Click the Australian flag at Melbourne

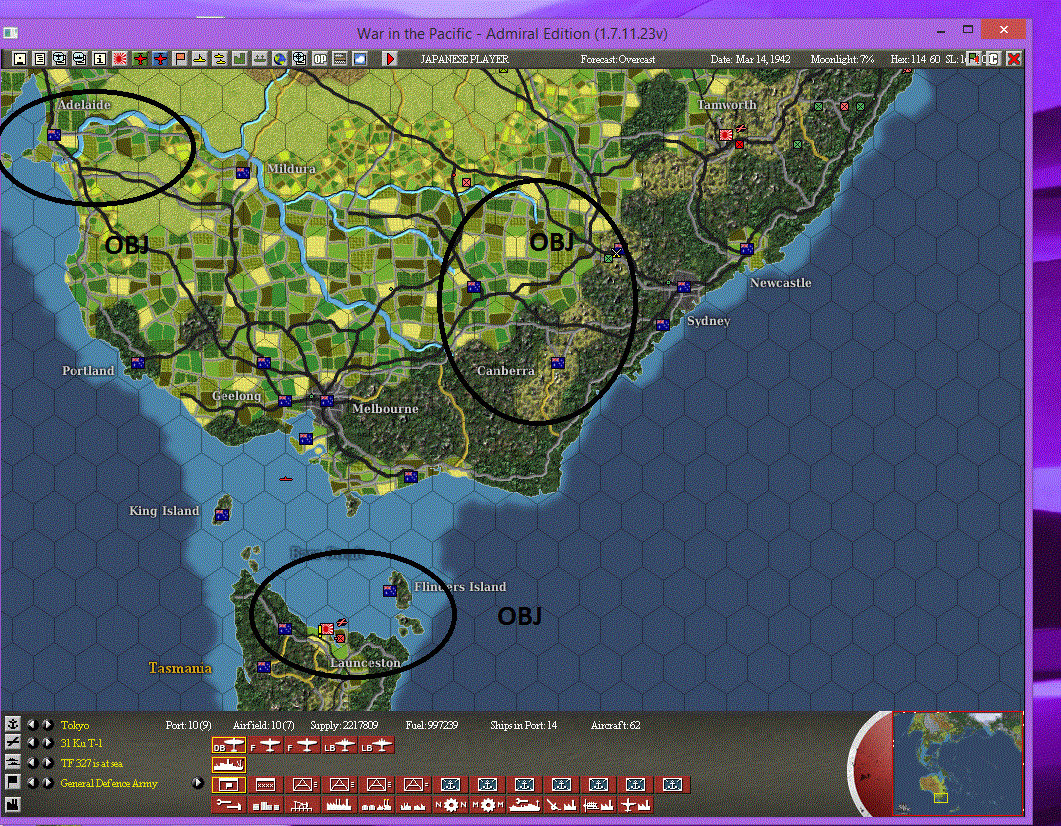point(327,400)
